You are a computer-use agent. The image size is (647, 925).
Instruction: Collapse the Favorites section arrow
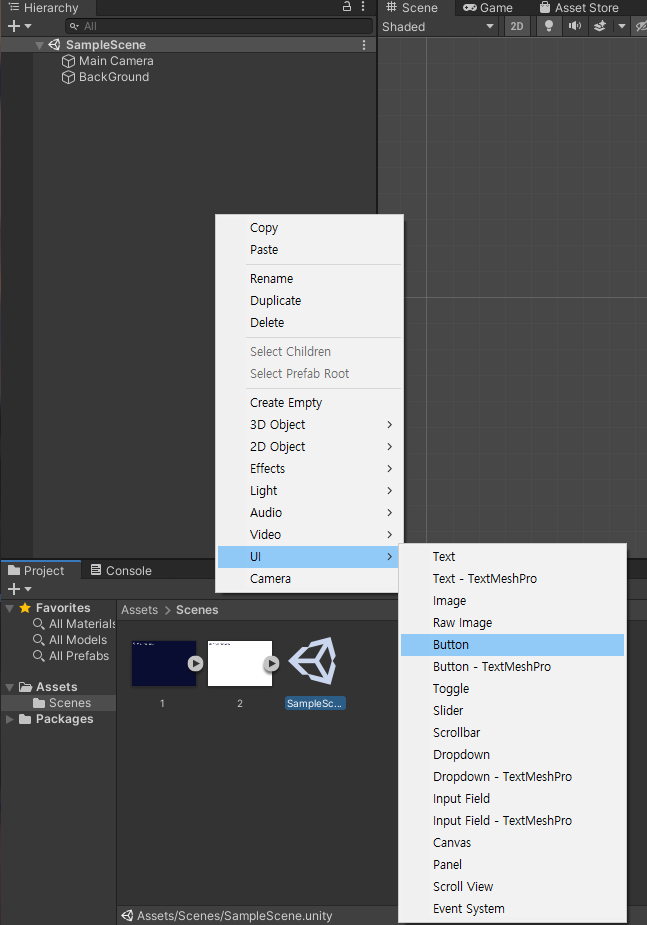(10, 608)
